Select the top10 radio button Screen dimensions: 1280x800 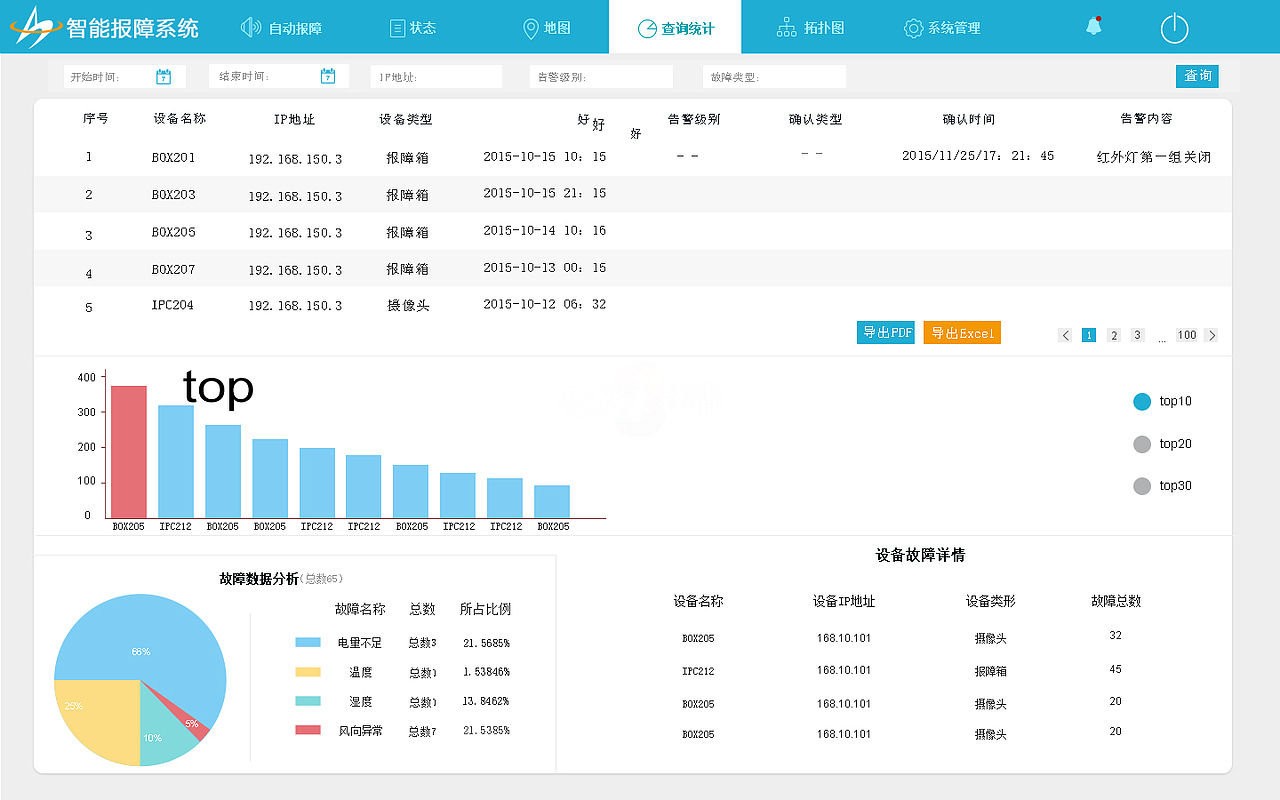(x=1141, y=401)
